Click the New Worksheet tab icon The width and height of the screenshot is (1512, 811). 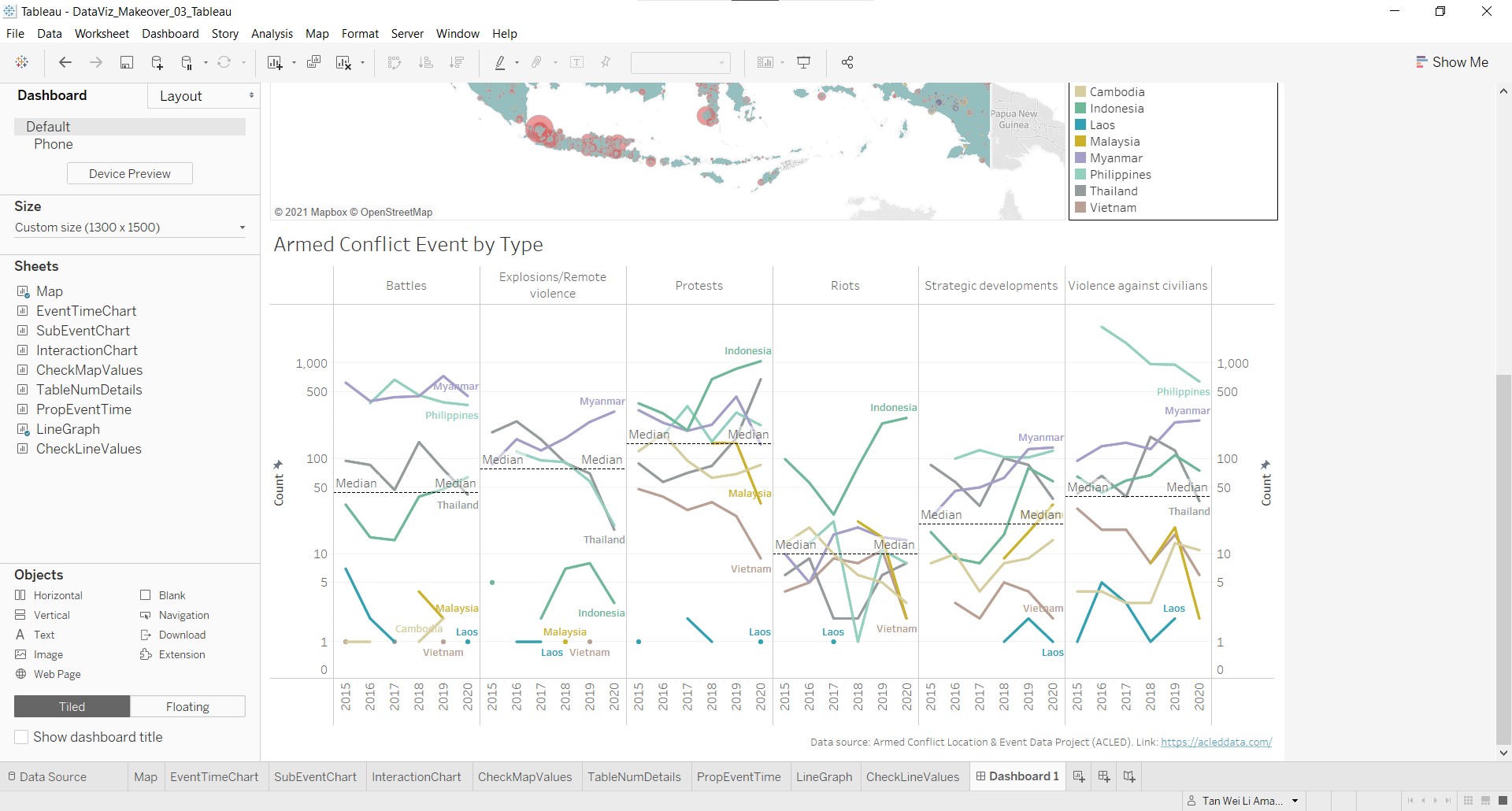click(x=1079, y=777)
